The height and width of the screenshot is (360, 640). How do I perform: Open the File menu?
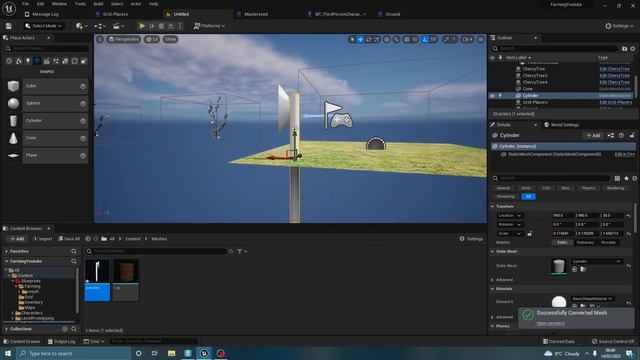click(x=25, y=4)
